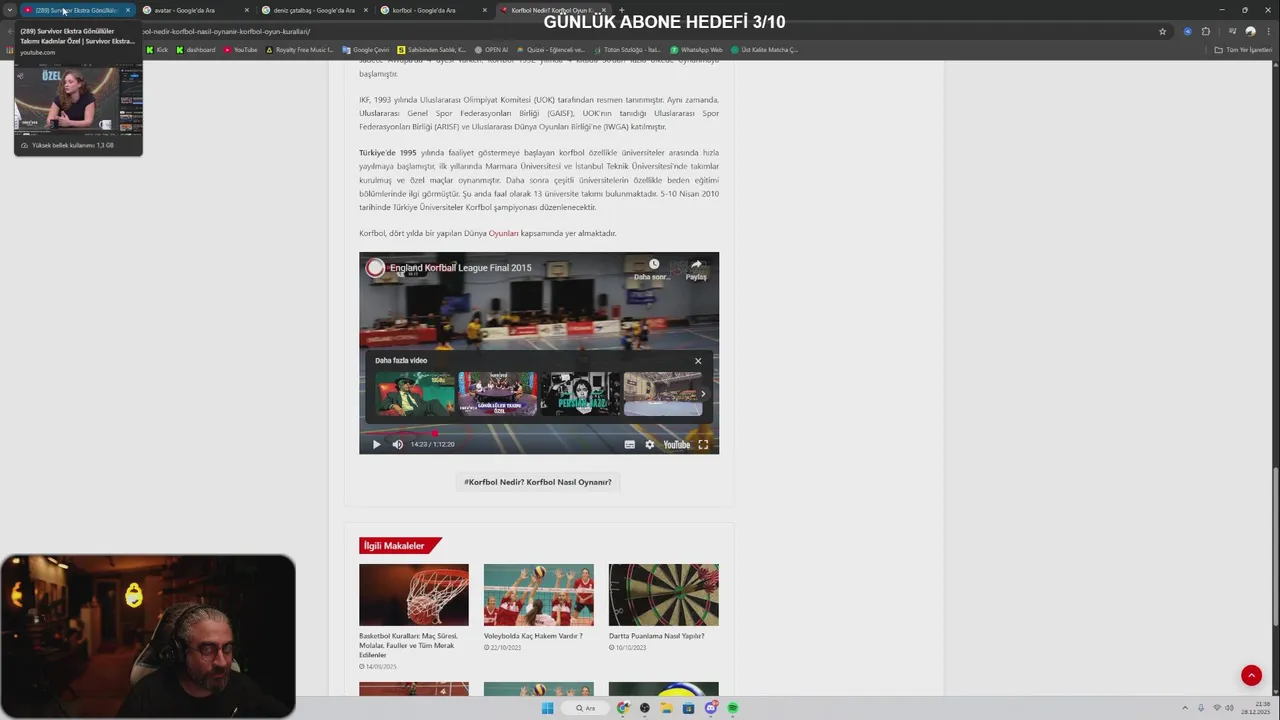Click the Paylaş share icon on video
The width and height of the screenshot is (1280, 720).
(x=696, y=265)
